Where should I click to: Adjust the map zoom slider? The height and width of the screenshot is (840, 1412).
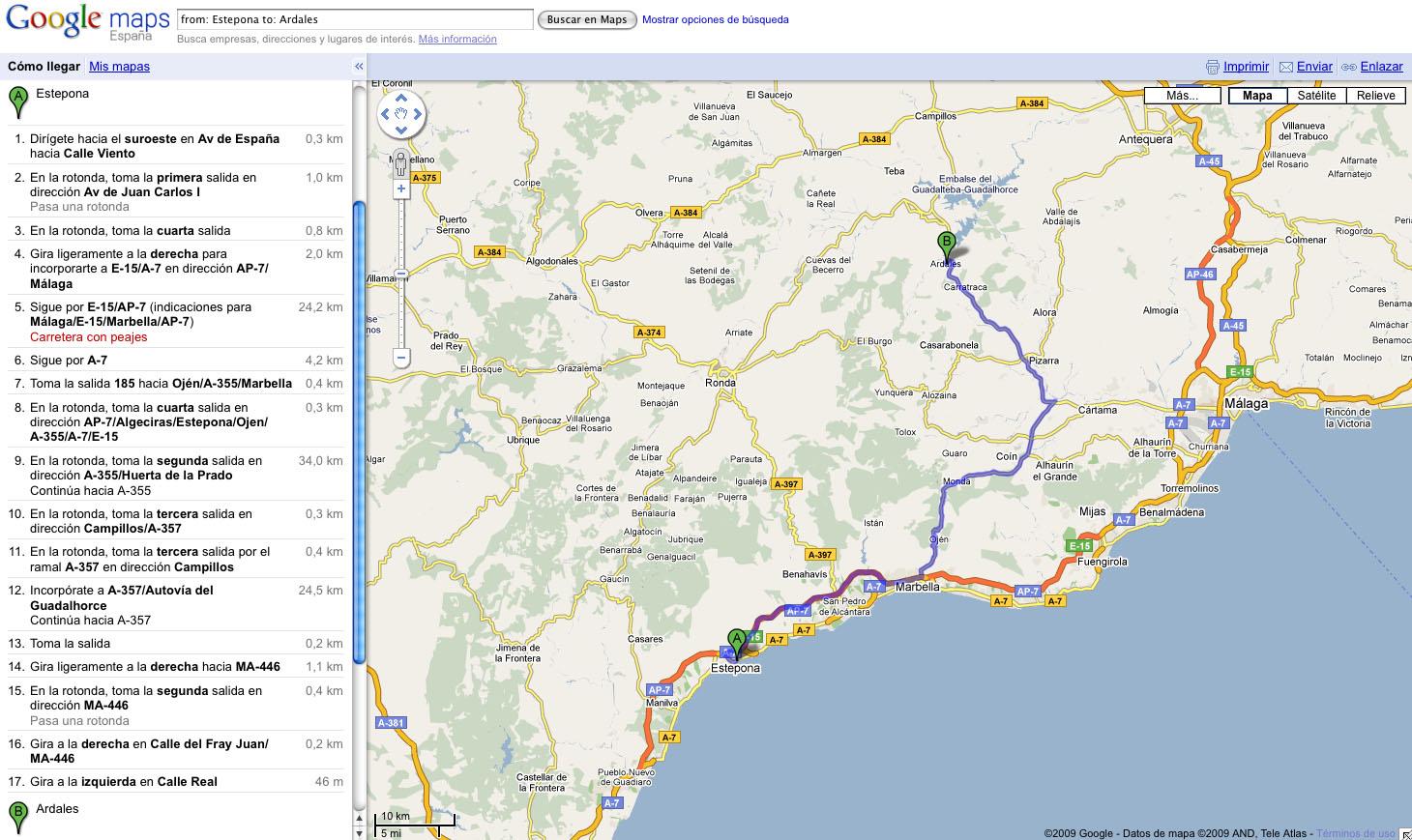click(400, 271)
